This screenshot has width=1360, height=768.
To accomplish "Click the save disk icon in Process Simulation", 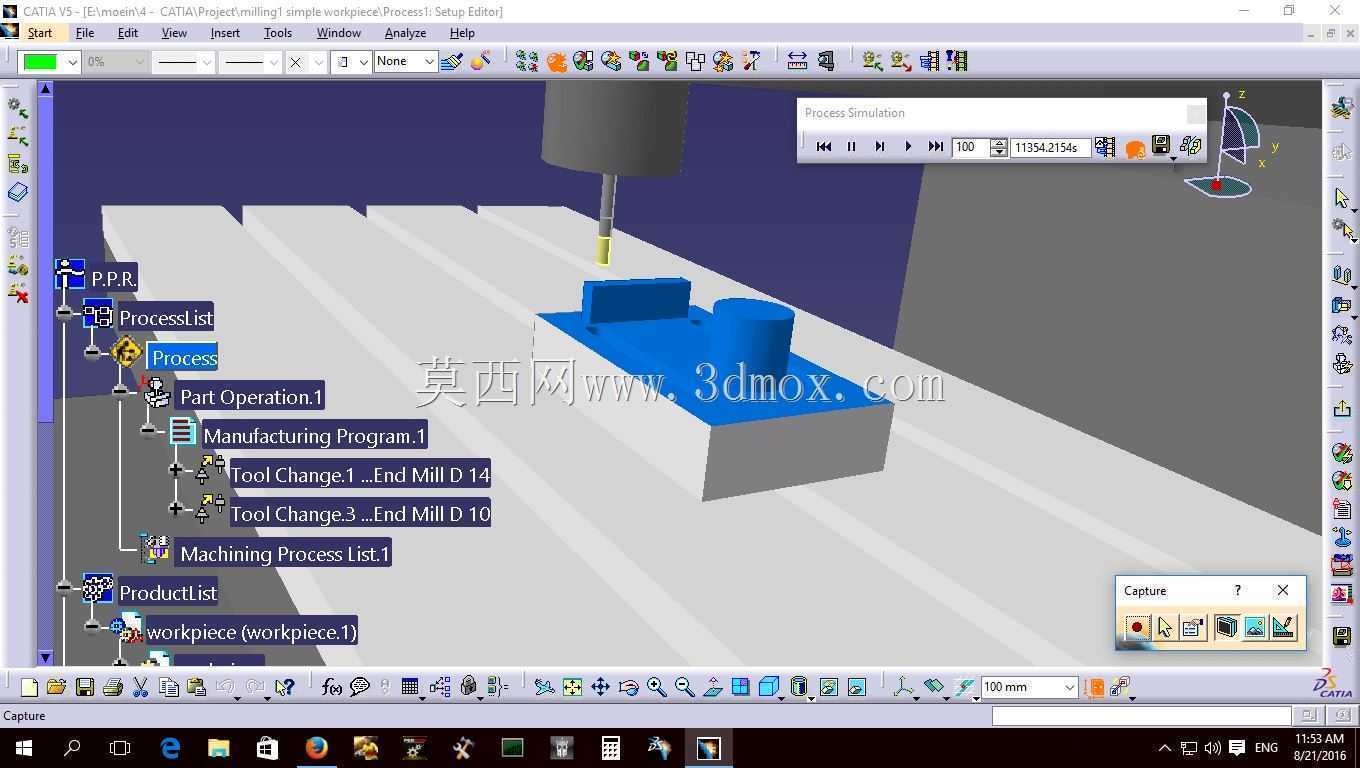I will coord(1161,146).
